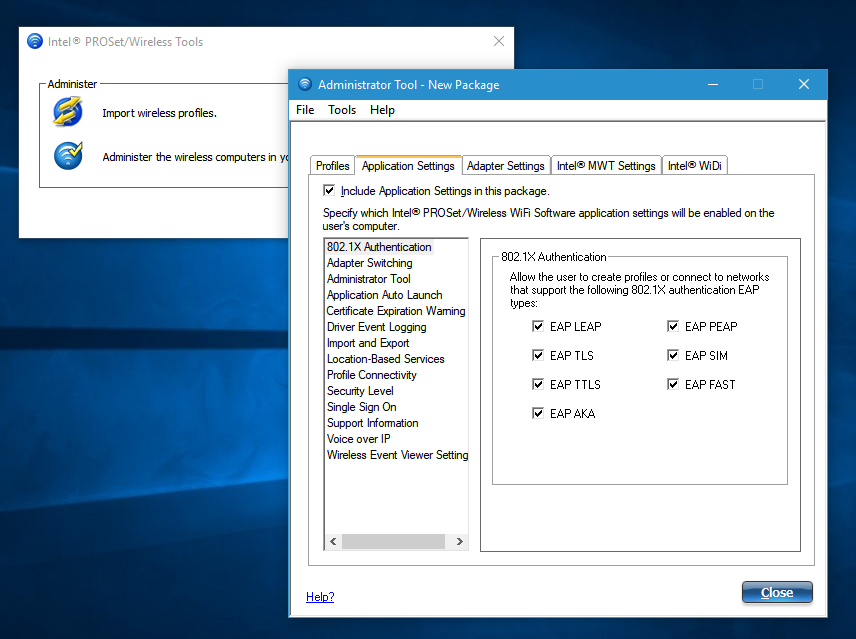Viewport: 856px width, 639px height.
Task: Minimize the Administrator Tool window
Action: point(713,85)
